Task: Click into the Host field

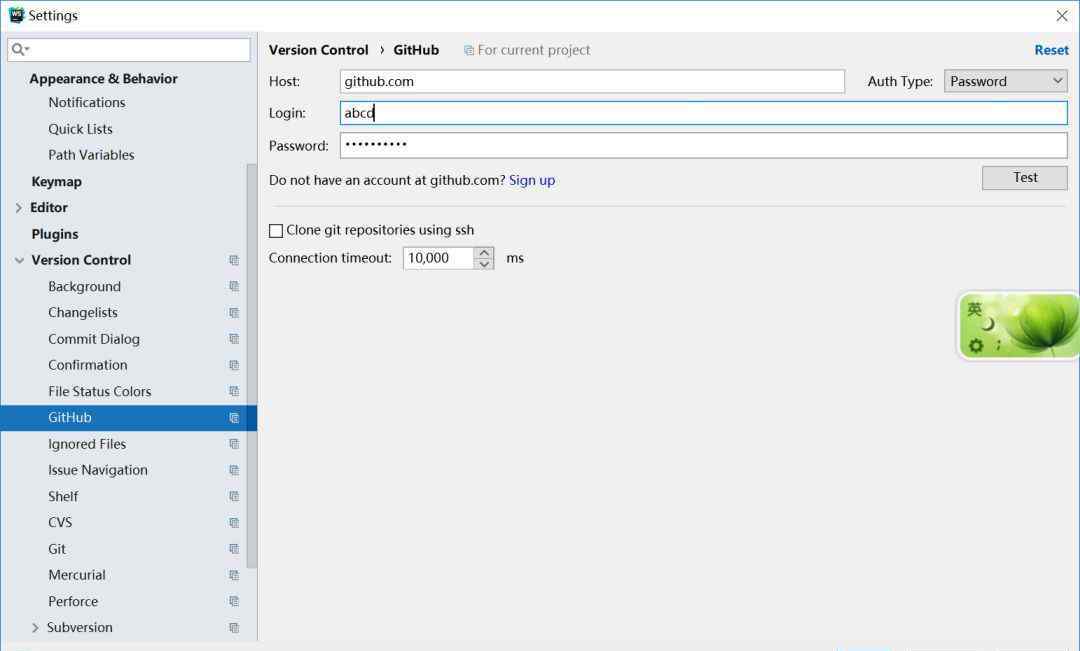Action: tap(592, 81)
